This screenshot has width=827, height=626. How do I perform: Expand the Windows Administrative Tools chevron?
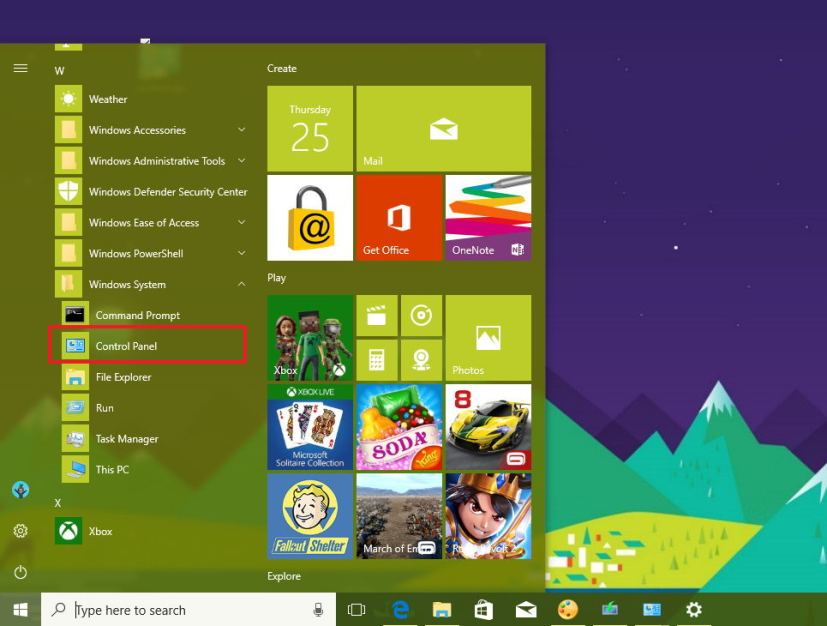(241, 161)
